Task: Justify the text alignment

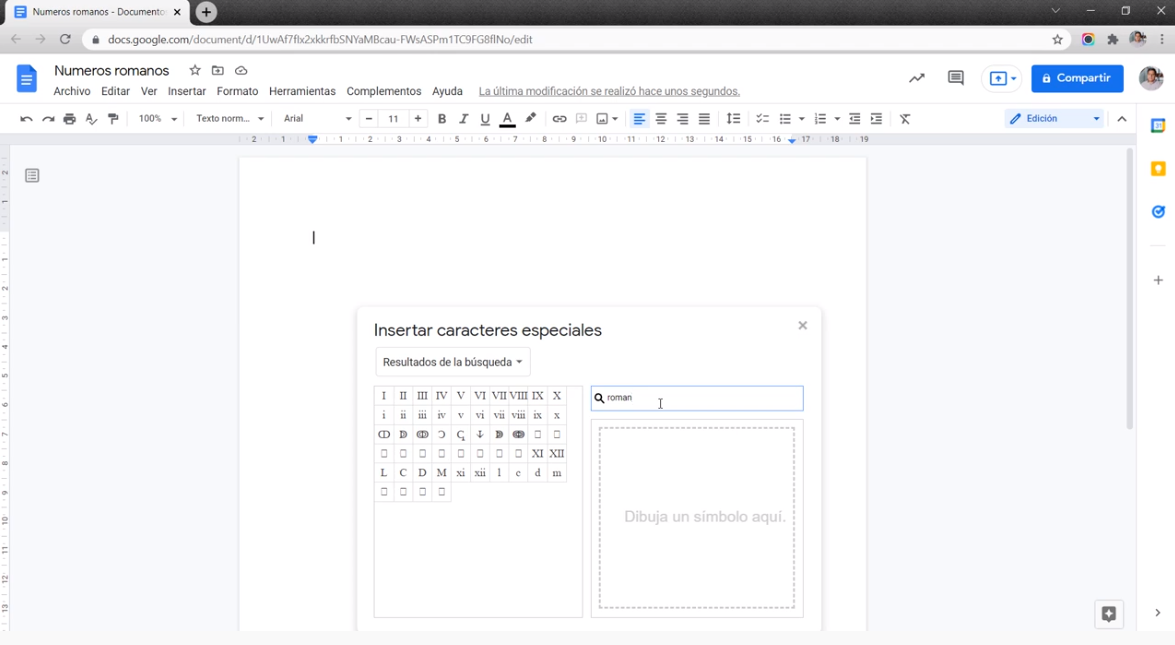Action: tap(704, 119)
